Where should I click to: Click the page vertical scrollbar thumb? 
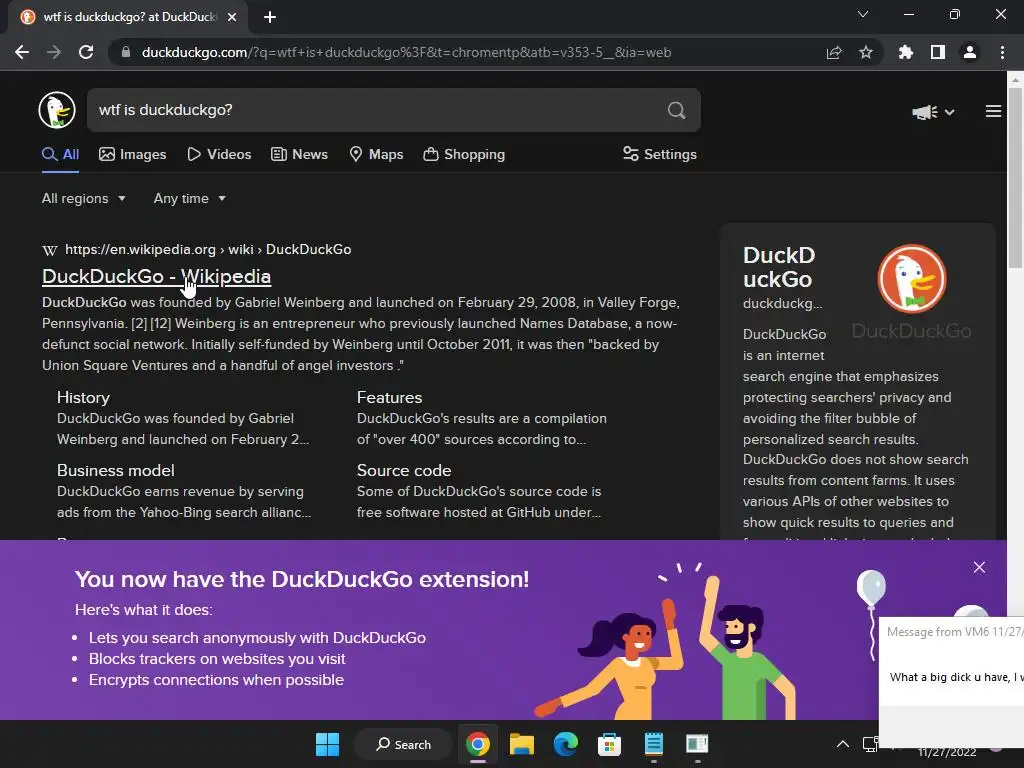(1015, 178)
